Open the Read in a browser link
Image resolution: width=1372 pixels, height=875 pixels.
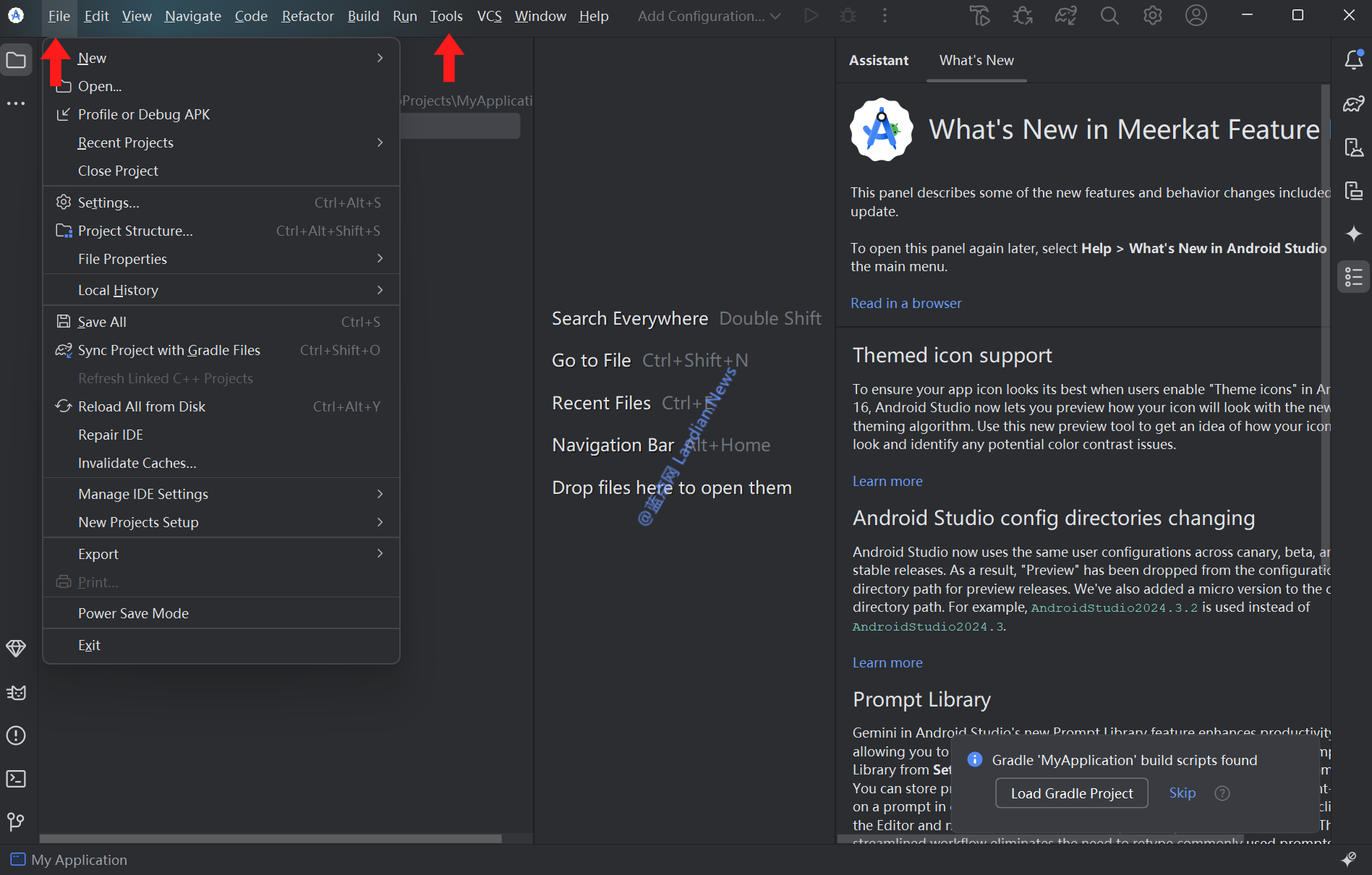coord(906,304)
